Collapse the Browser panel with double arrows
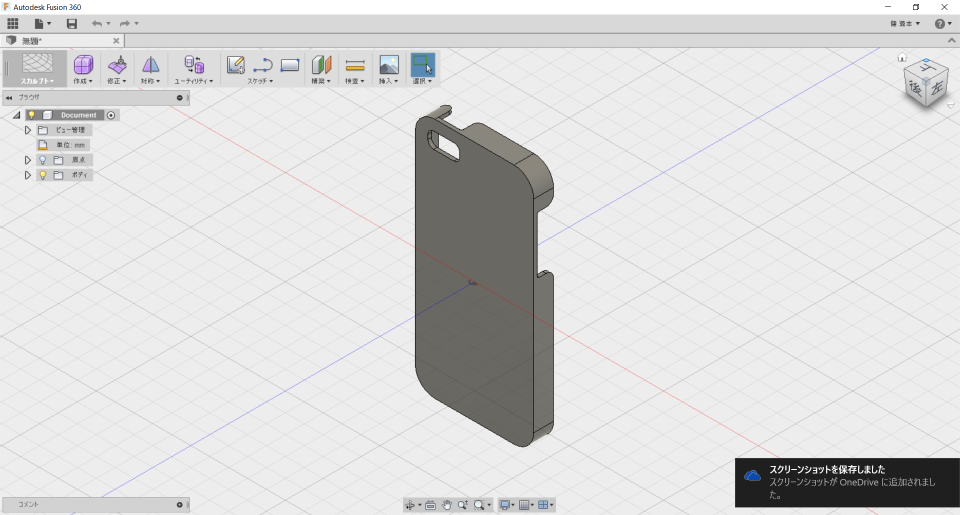 tap(9, 97)
